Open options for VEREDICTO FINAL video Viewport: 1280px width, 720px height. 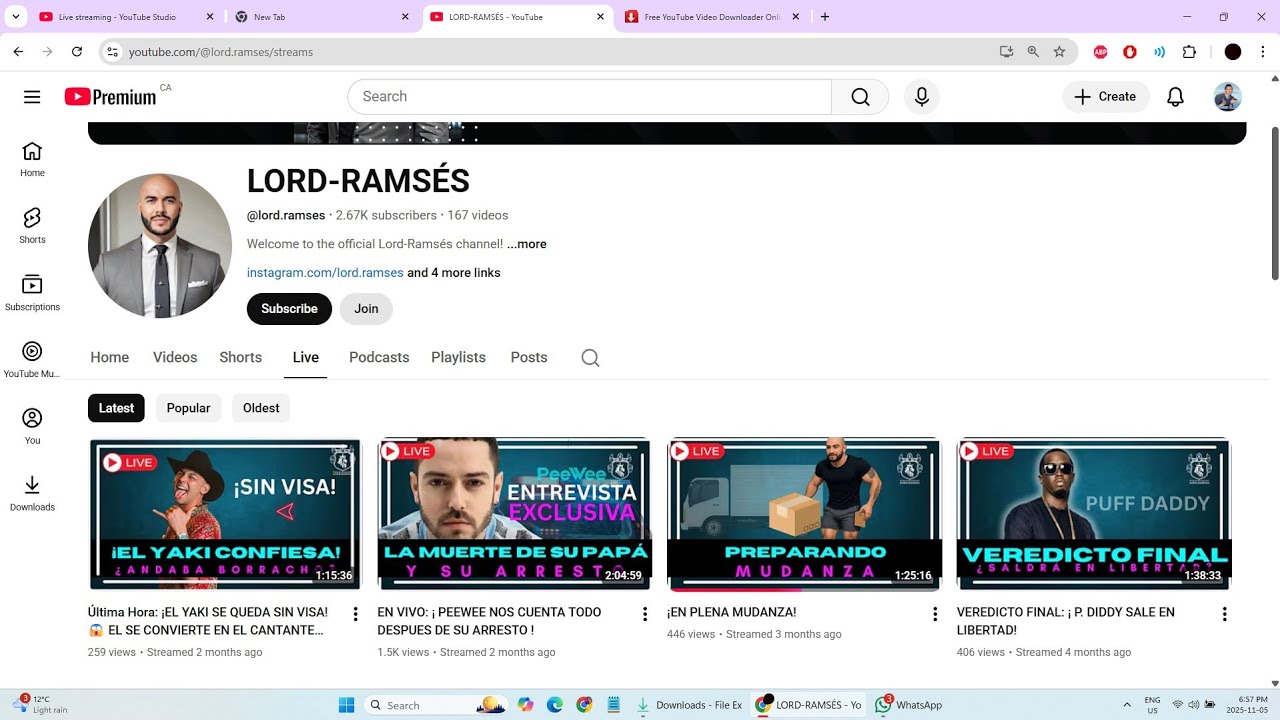coord(1224,614)
